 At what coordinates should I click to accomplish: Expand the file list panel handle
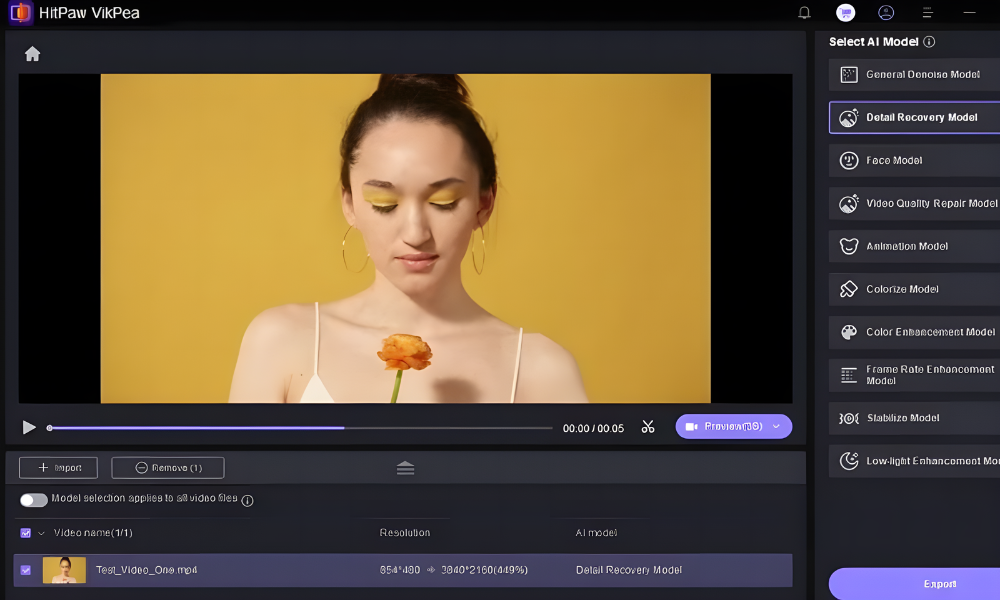coord(406,468)
